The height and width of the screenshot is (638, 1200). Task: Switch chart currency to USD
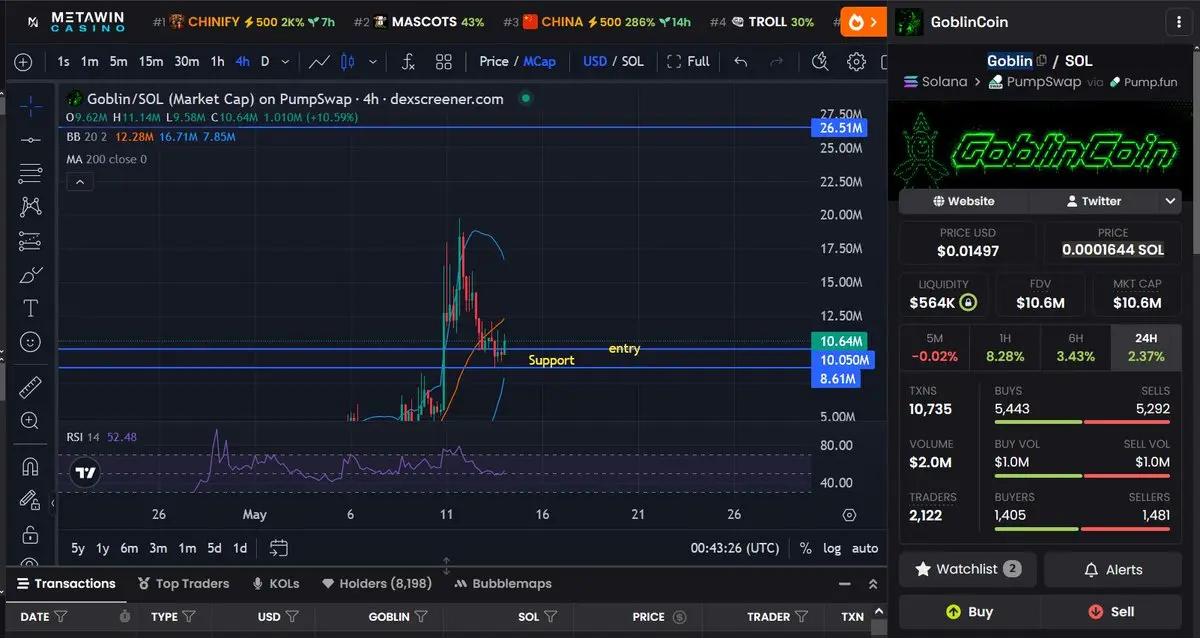pos(595,62)
